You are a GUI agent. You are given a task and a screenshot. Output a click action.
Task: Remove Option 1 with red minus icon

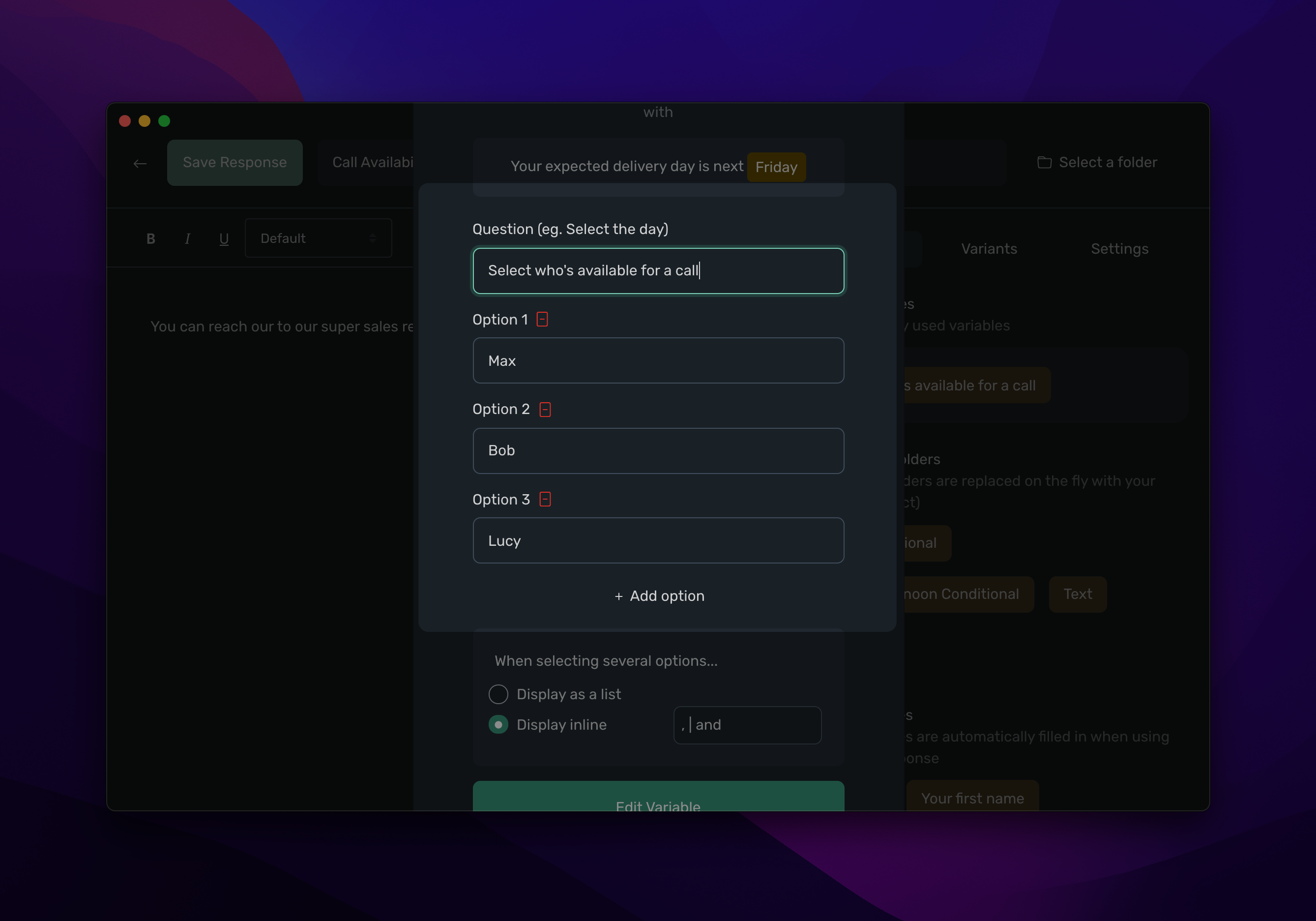coord(542,320)
